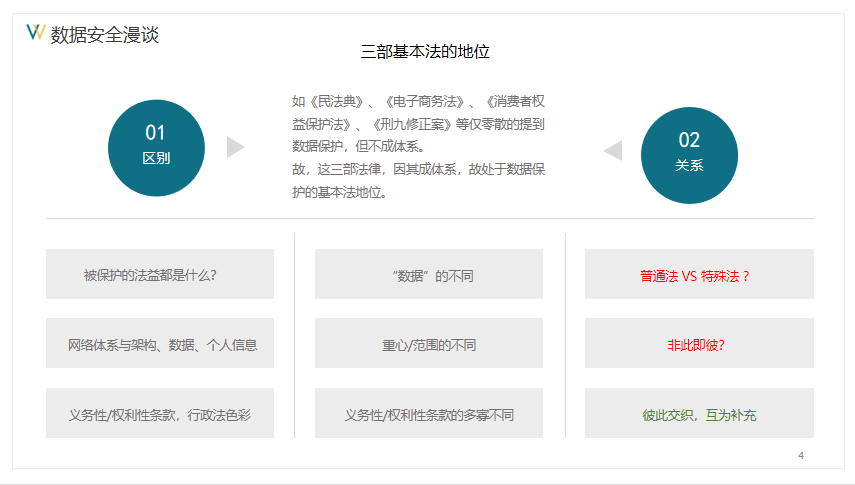Click the 02 关系 teal circle
The image size is (855, 485).
689,154
